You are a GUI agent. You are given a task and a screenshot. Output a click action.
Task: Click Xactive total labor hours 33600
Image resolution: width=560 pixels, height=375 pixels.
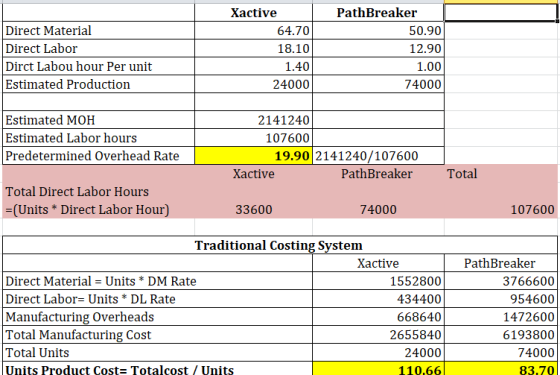pyautogui.click(x=254, y=210)
